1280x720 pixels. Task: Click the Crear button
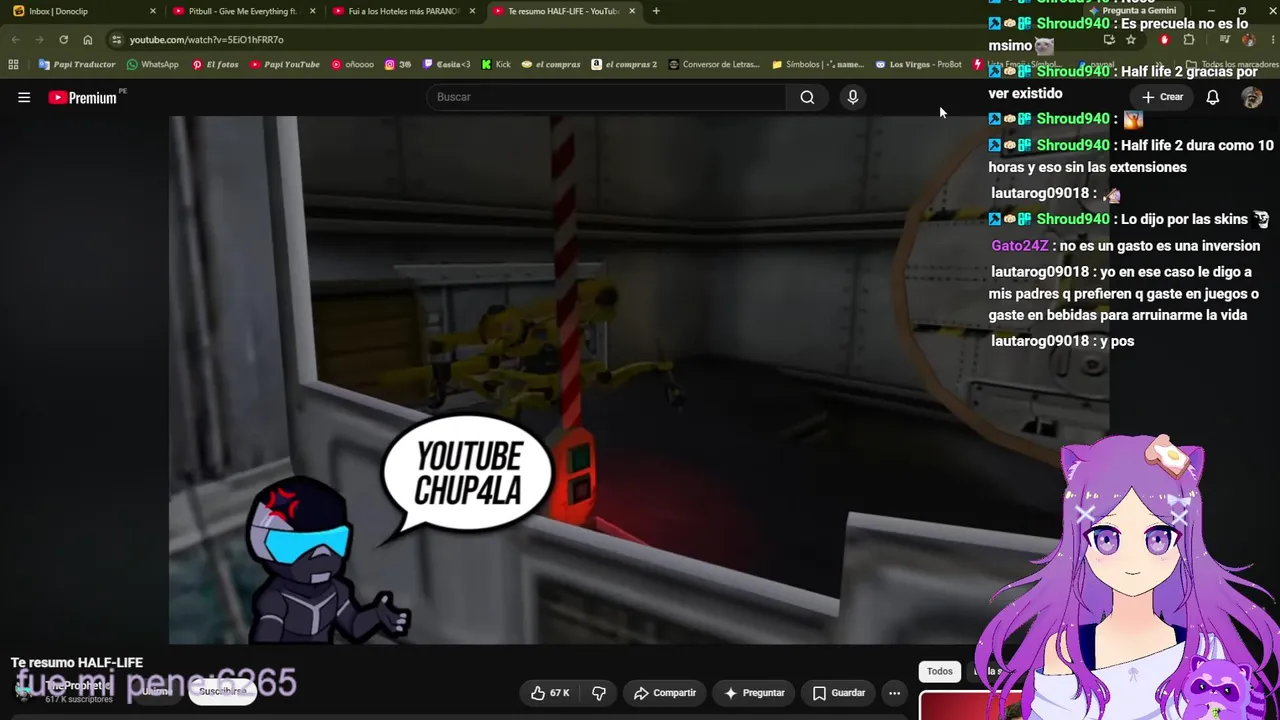pos(1163,97)
